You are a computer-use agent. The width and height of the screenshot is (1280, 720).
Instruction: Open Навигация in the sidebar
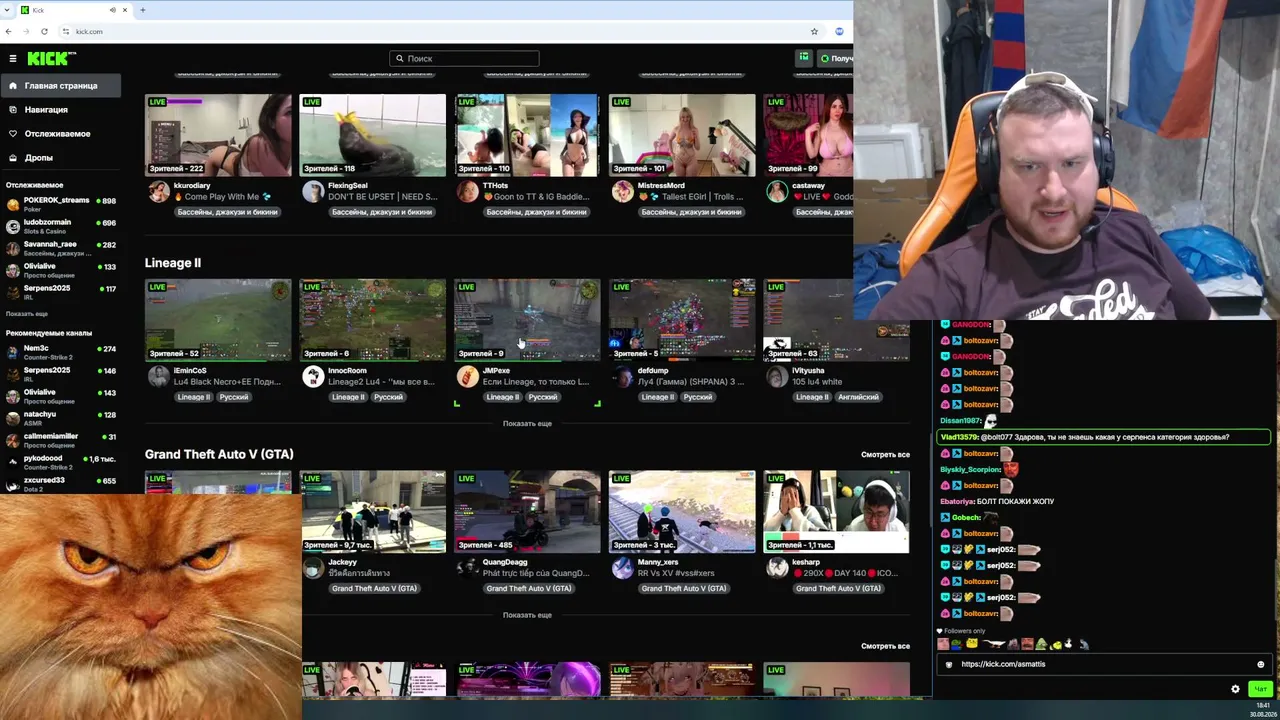[60, 110]
